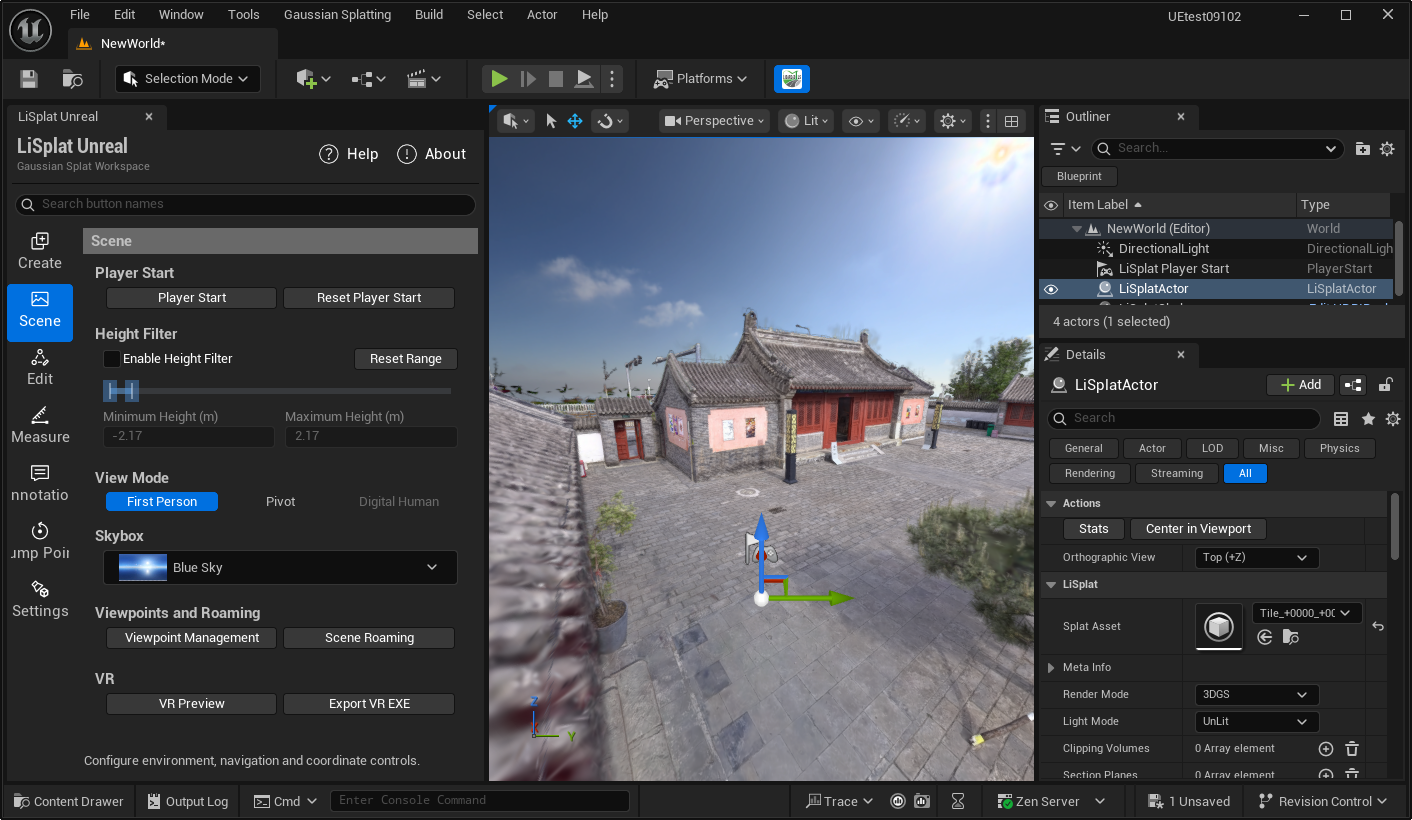Image resolution: width=1412 pixels, height=820 pixels.
Task: Click the Details table view icon
Action: (x=1341, y=419)
